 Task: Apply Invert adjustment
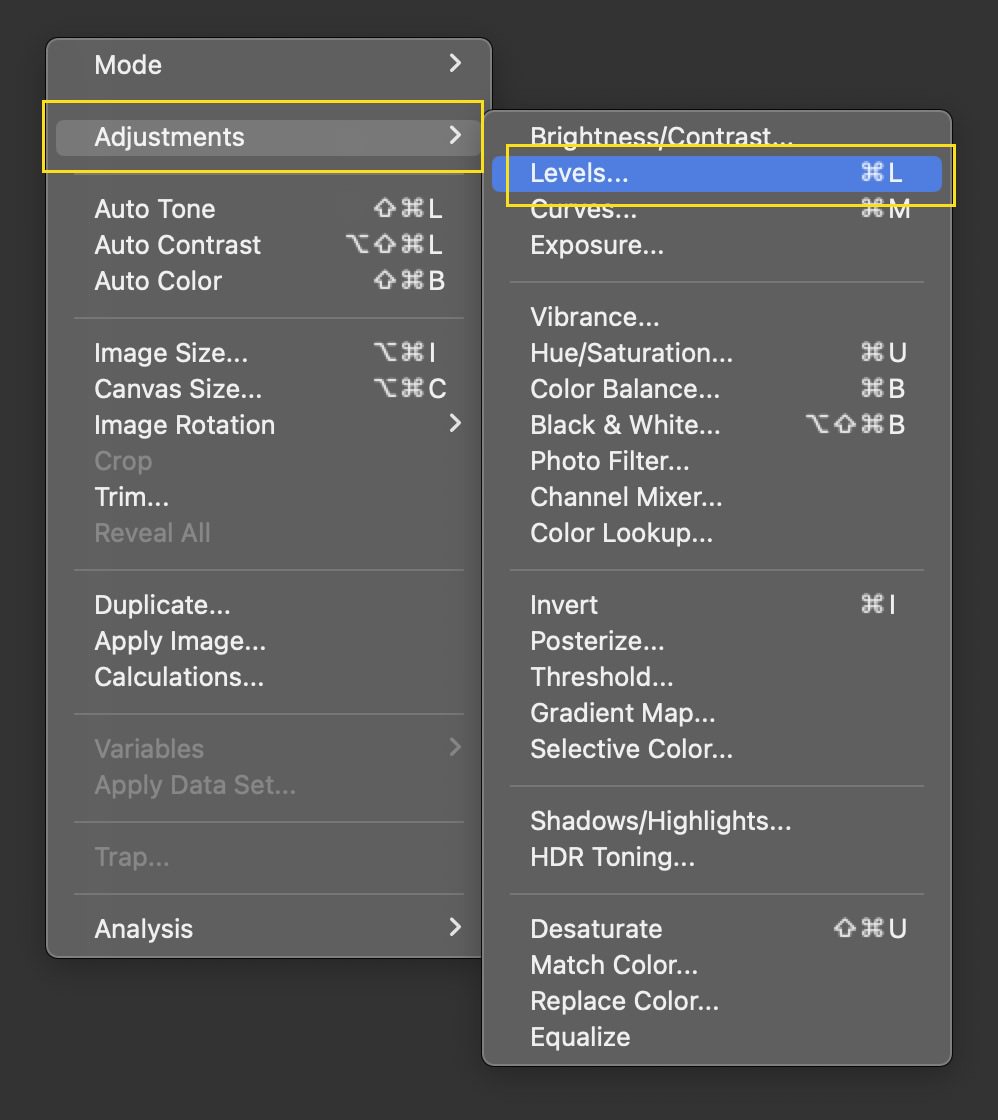(x=564, y=605)
